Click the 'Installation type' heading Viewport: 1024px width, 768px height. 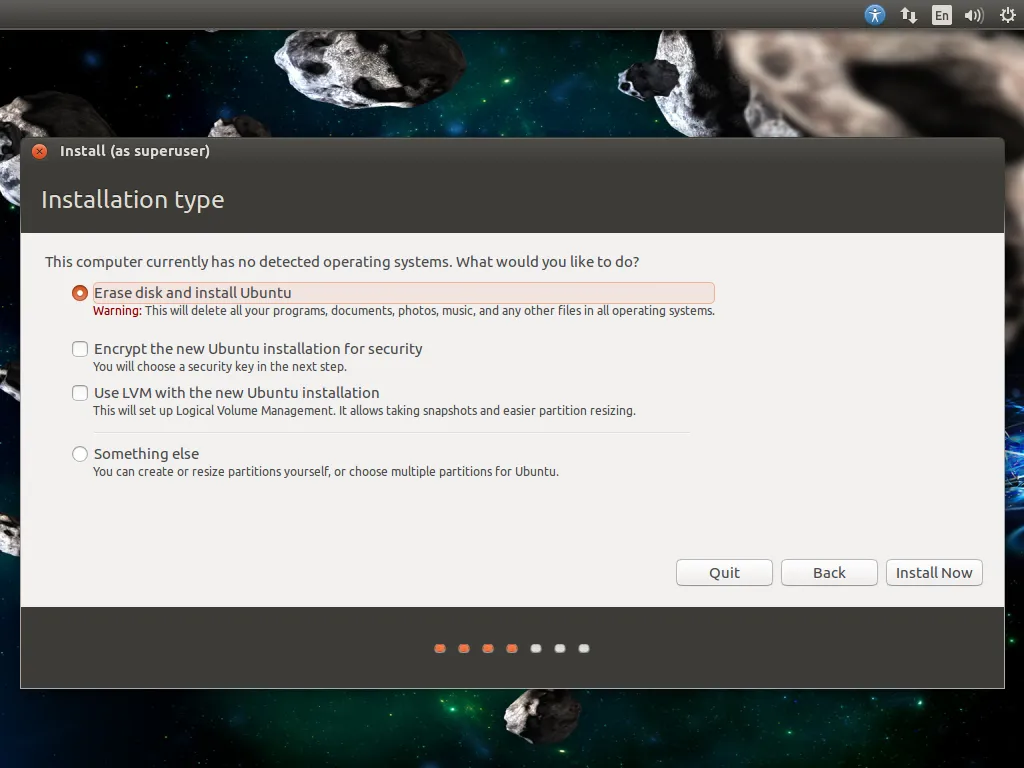[133, 200]
